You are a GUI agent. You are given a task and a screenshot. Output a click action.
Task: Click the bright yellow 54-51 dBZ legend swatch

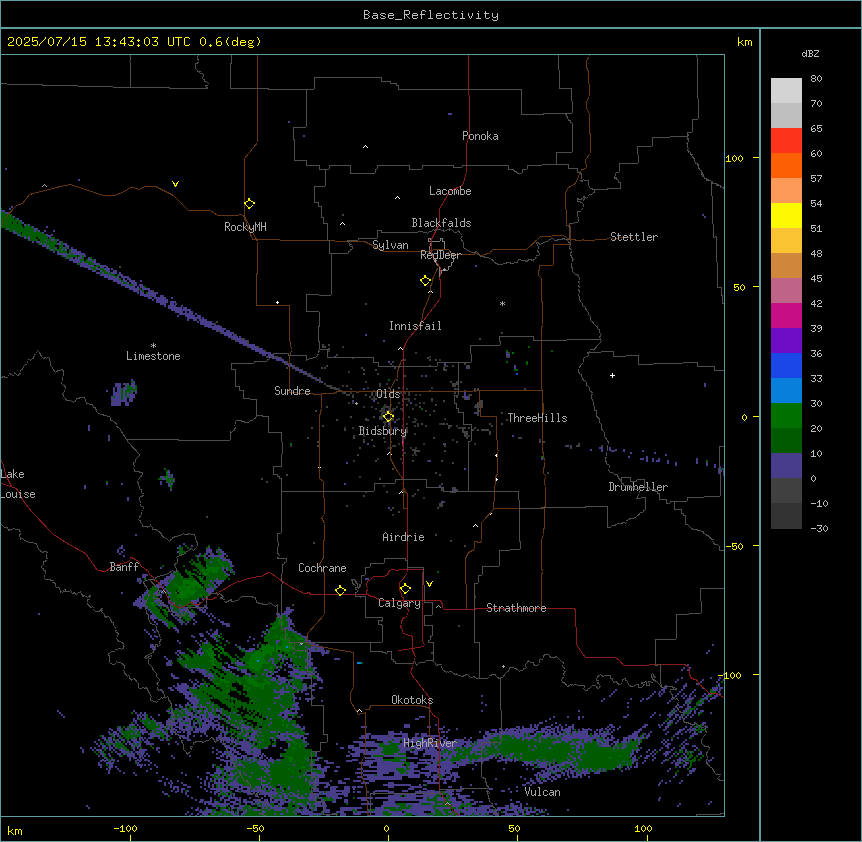(x=786, y=215)
